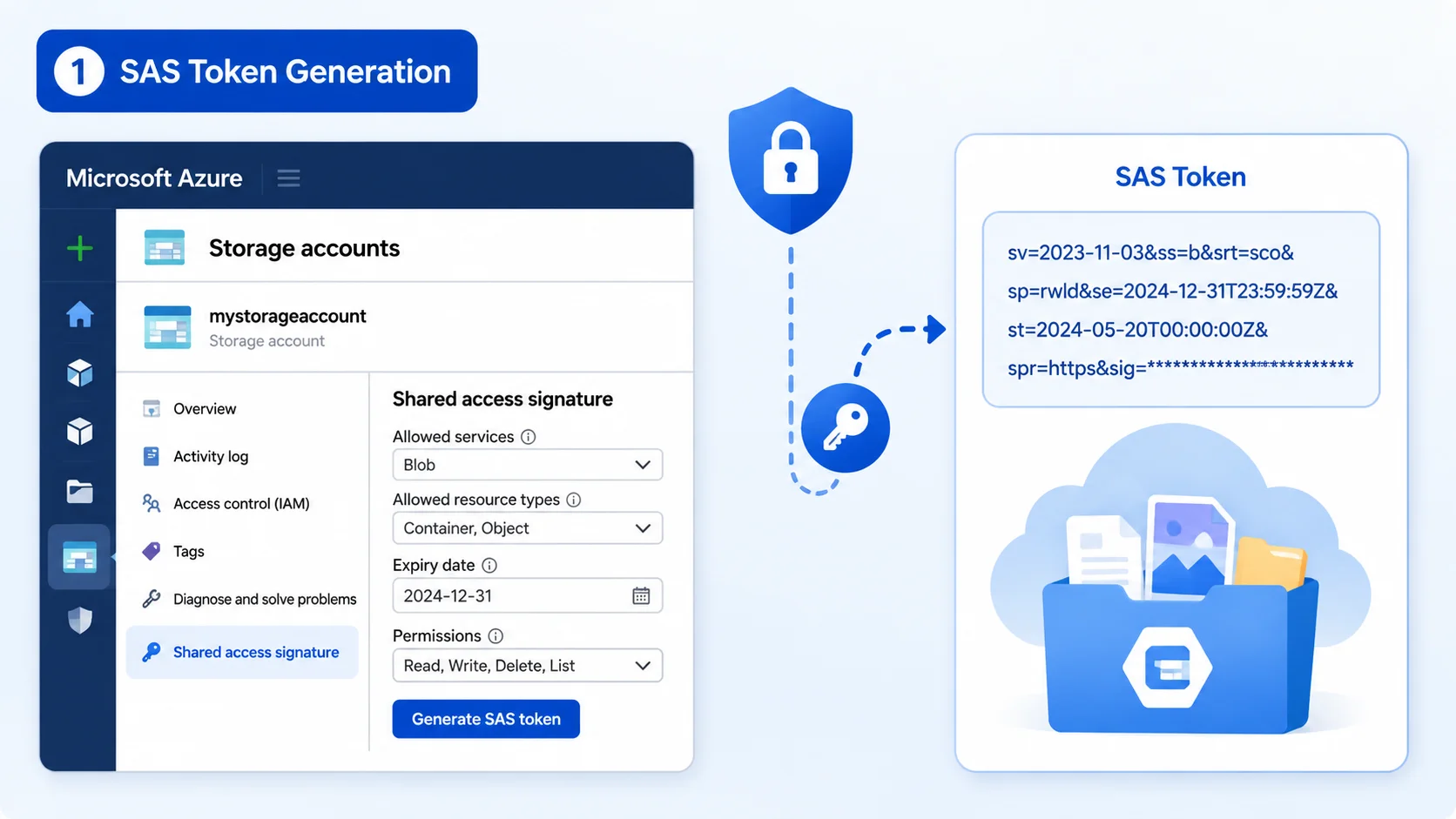Click the 'Expiry date' label
The width and height of the screenshot is (1456, 819).
434,566
